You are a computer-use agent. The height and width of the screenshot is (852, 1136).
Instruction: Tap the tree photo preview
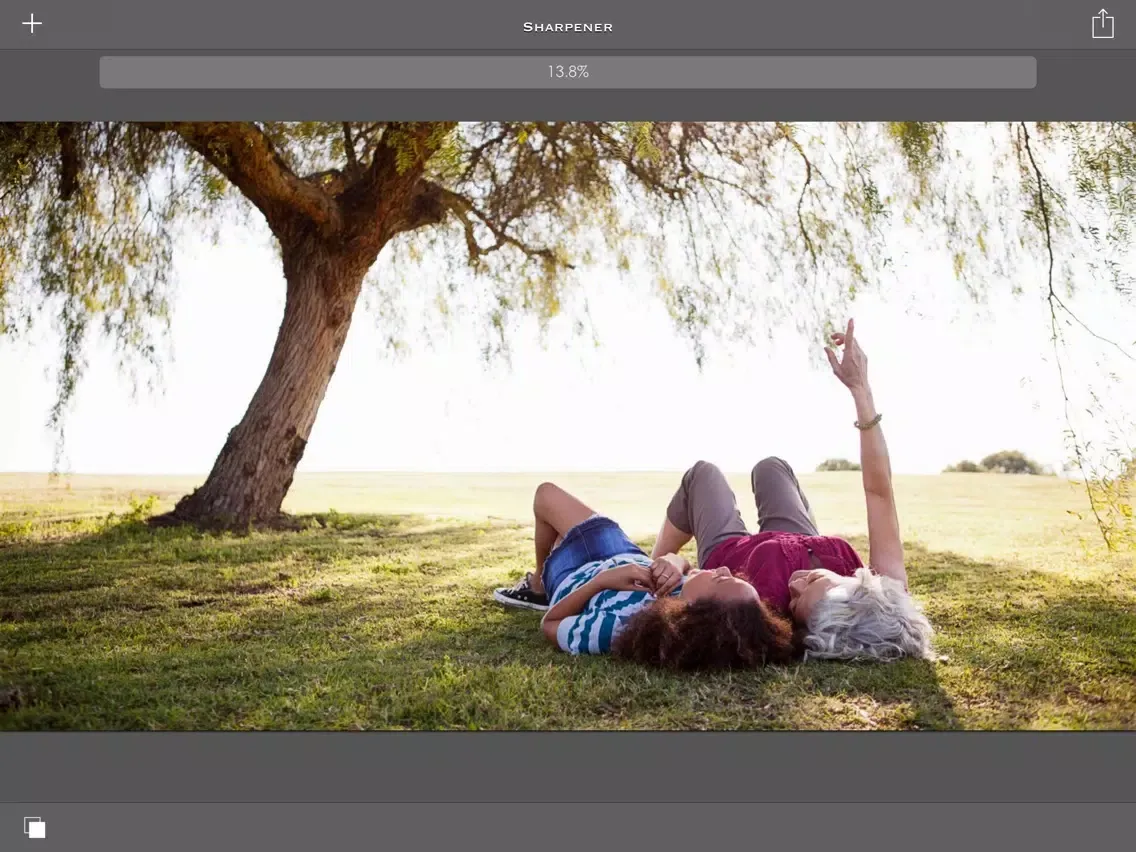point(568,426)
